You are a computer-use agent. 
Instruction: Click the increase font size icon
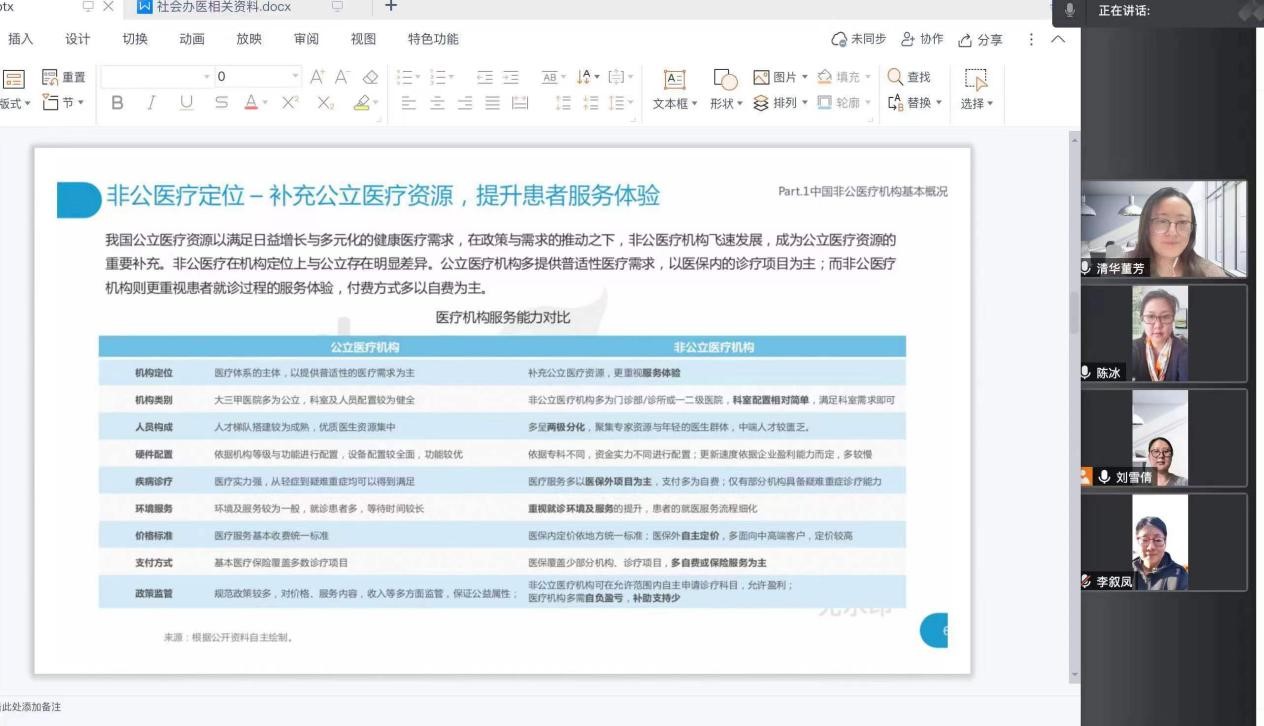(x=317, y=77)
